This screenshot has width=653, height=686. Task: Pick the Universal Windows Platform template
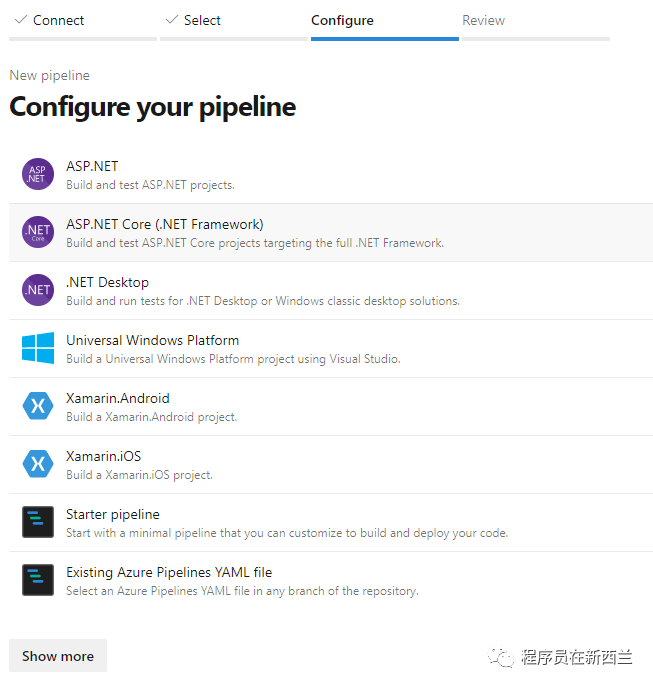click(331, 348)
